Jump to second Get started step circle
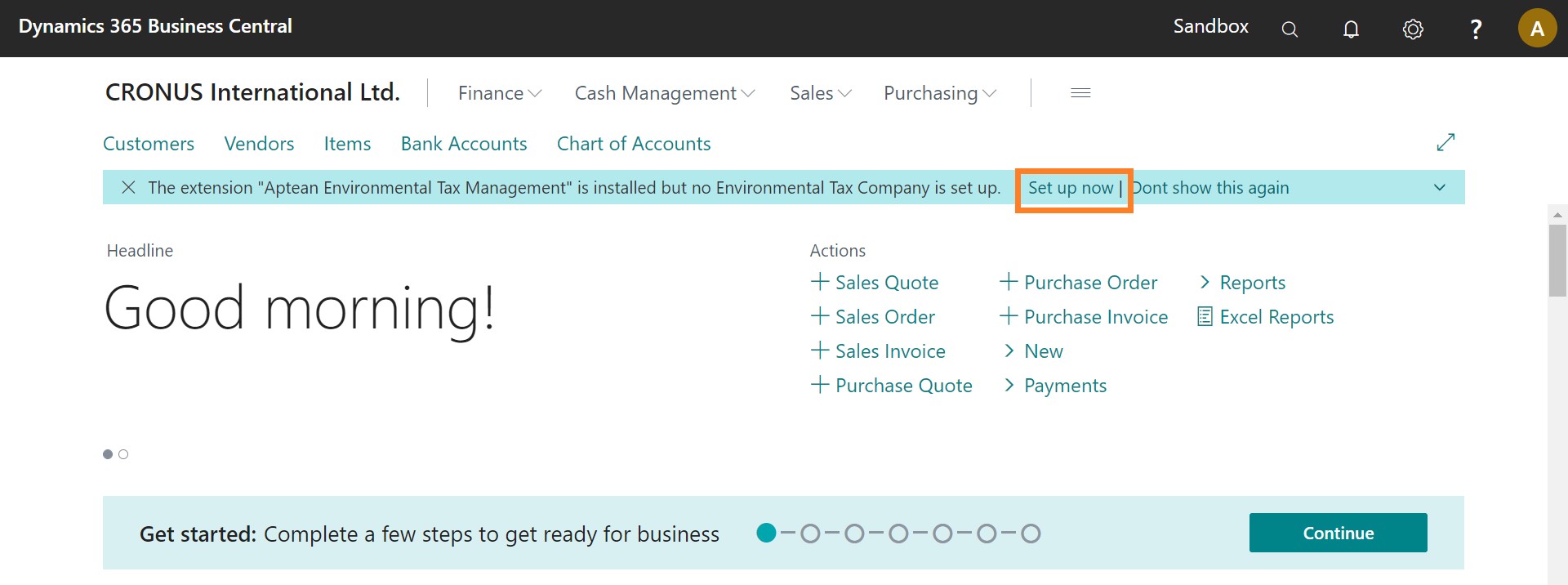The width and height of the screenshot is (1568, 585). point(810,534)
